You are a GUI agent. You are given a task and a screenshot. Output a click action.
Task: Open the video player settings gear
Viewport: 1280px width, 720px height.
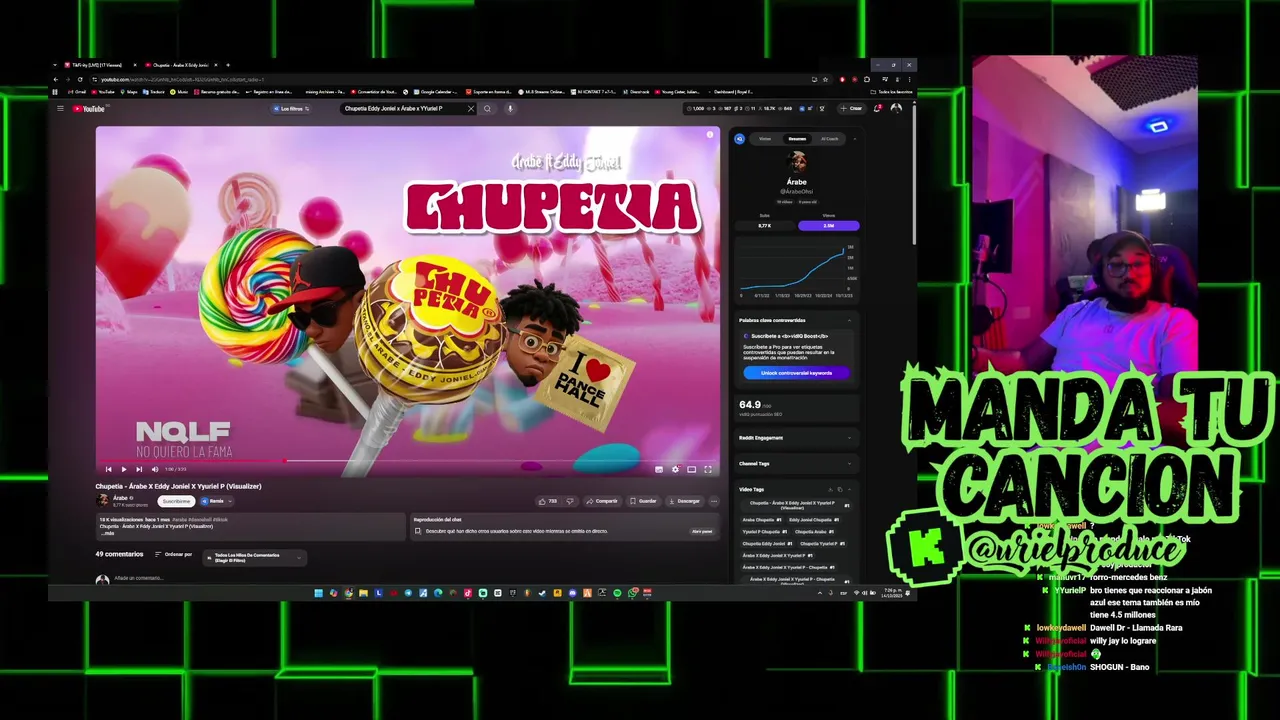675,469
